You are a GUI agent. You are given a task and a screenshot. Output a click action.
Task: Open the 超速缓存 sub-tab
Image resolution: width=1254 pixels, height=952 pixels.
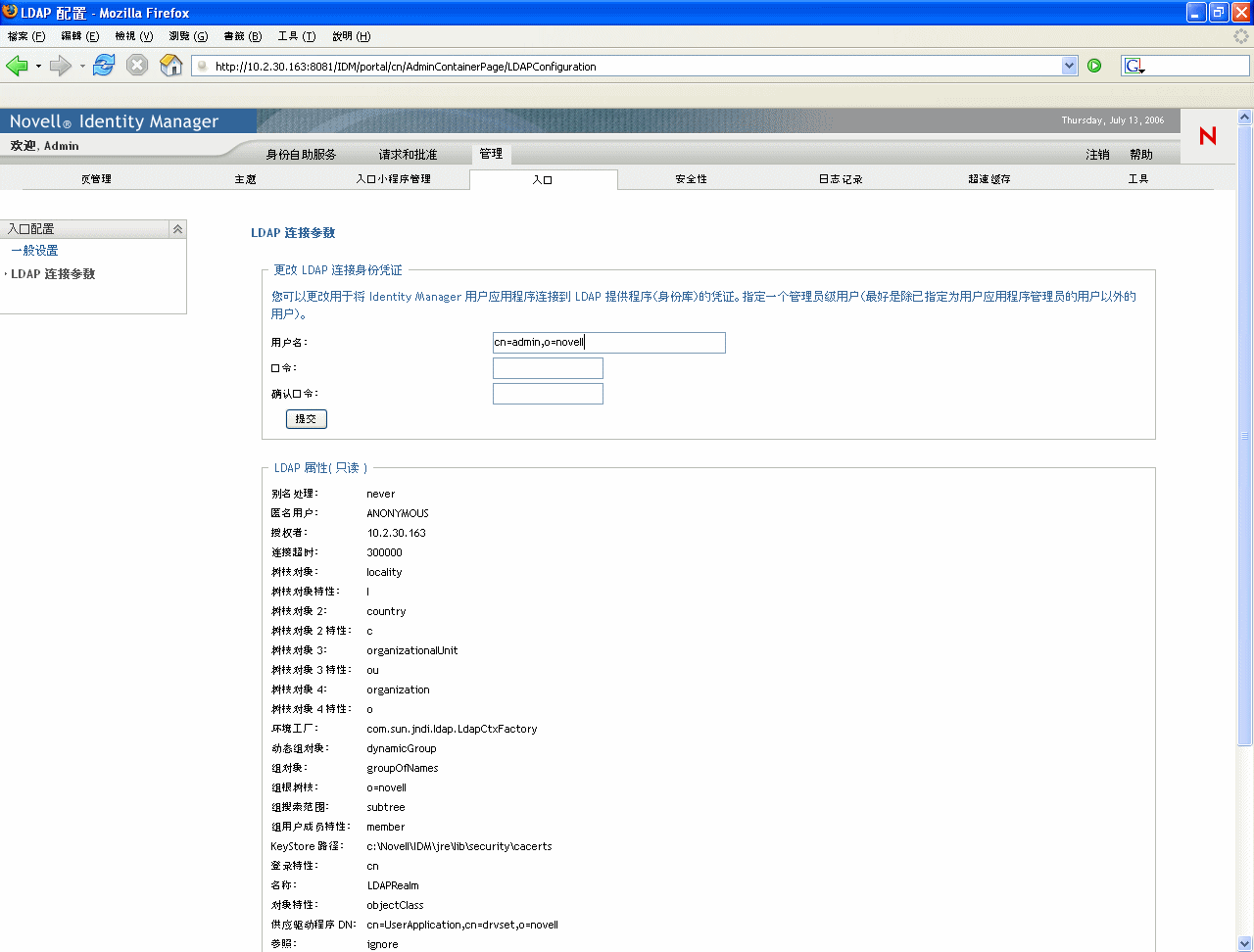(989, 179)
